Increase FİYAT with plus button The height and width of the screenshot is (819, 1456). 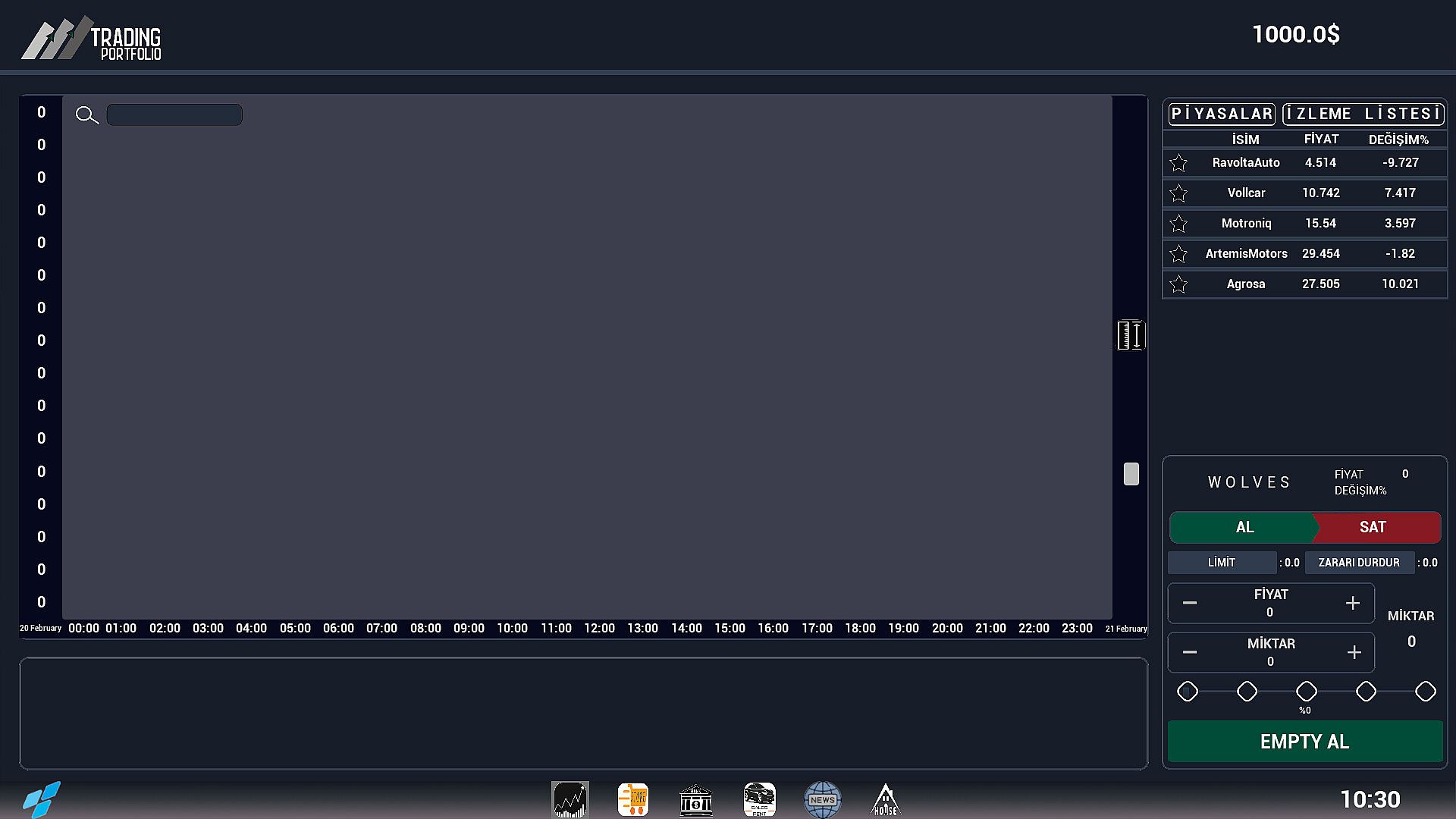(x=1352, y=603)
